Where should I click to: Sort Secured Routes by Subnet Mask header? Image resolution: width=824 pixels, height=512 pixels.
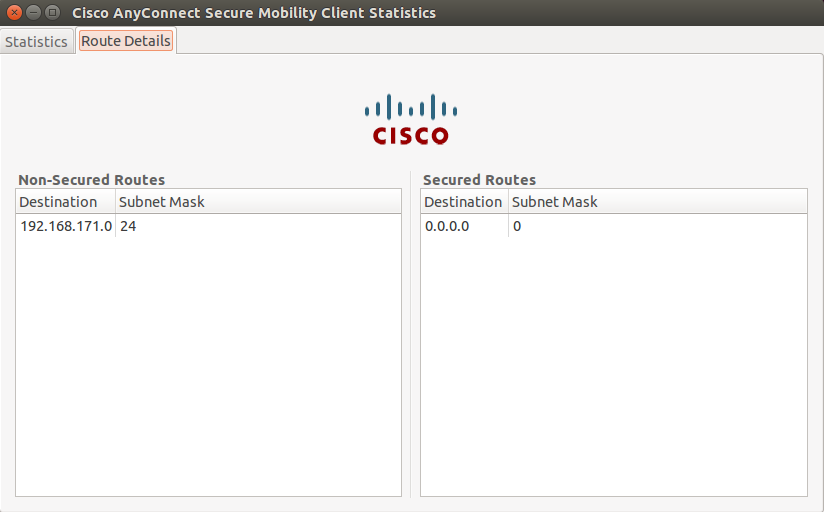point(554,202)
